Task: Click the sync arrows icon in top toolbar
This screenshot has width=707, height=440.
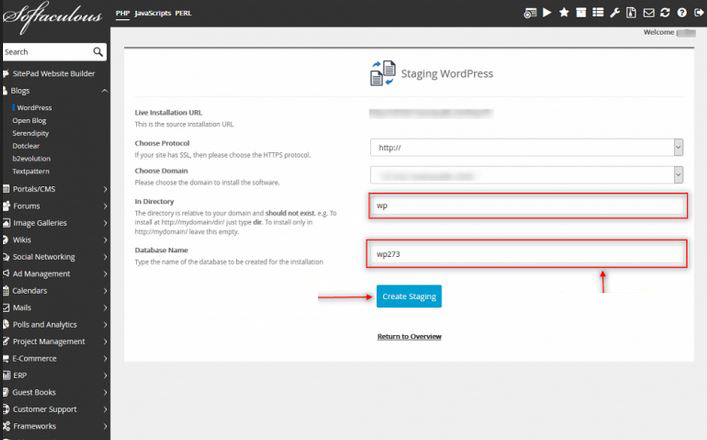Action: click(x=665, y=13)
